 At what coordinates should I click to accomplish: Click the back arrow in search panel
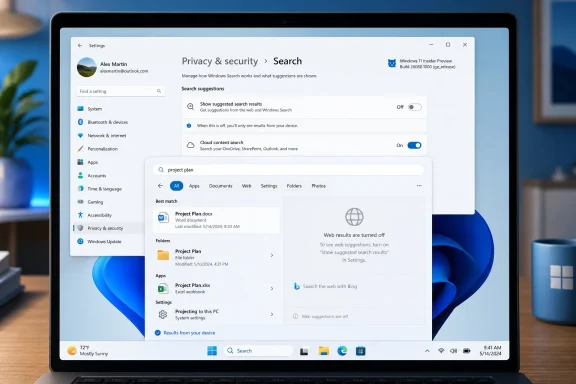(x=160, y=186)
